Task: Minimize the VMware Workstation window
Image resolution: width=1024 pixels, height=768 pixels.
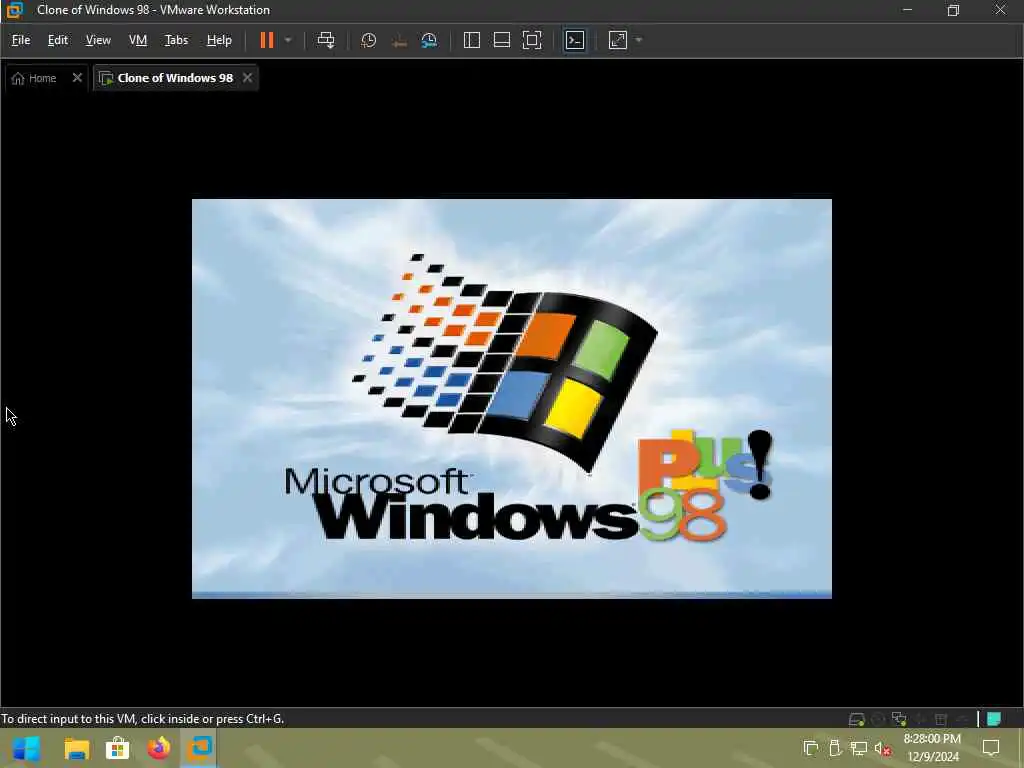Action: pos(907,10)
